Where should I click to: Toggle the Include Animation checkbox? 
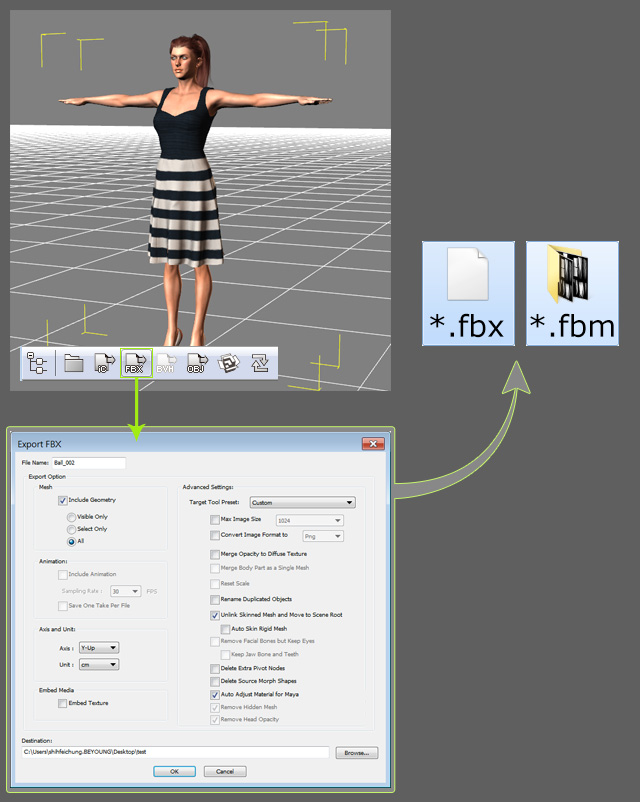[x=62, y=574]
